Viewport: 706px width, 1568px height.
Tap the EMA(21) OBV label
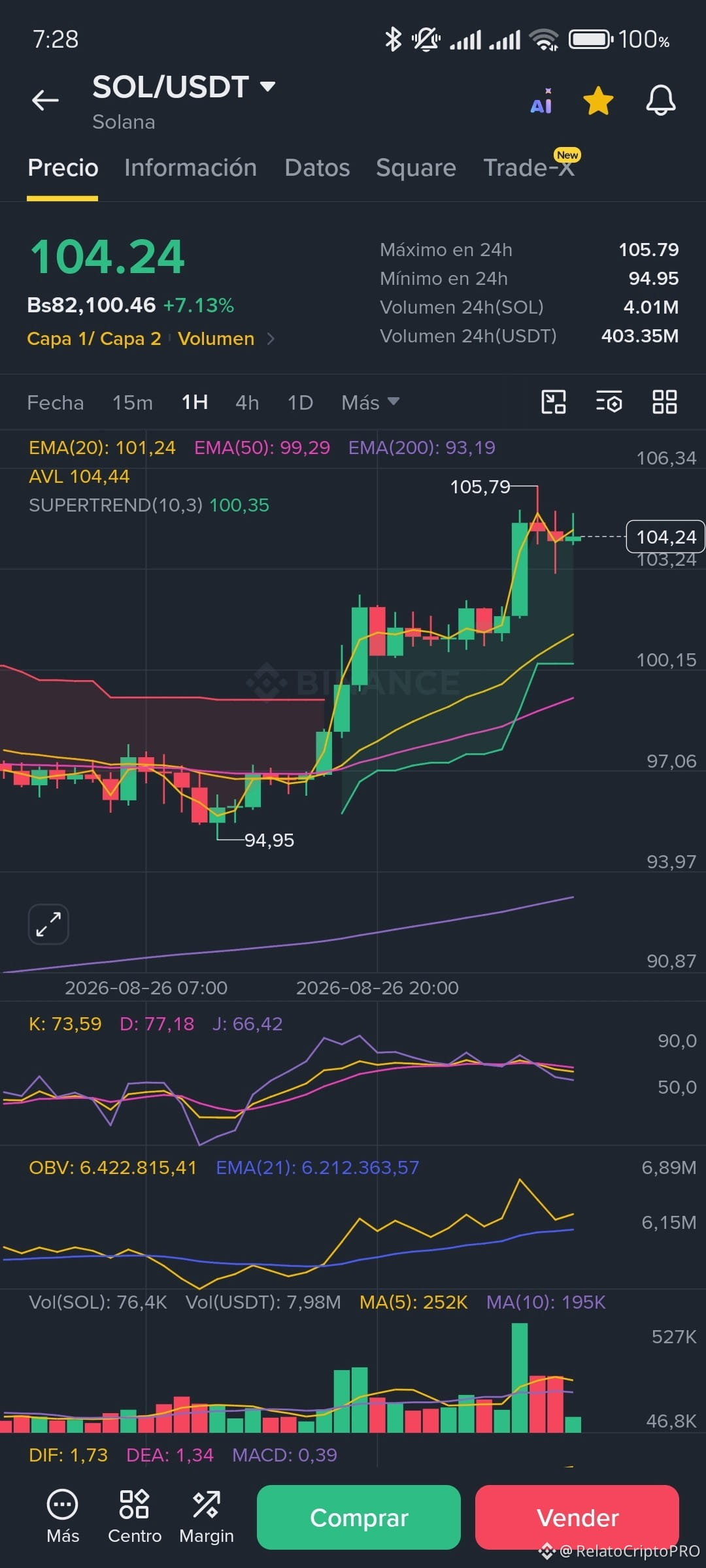click(318, 1168)
